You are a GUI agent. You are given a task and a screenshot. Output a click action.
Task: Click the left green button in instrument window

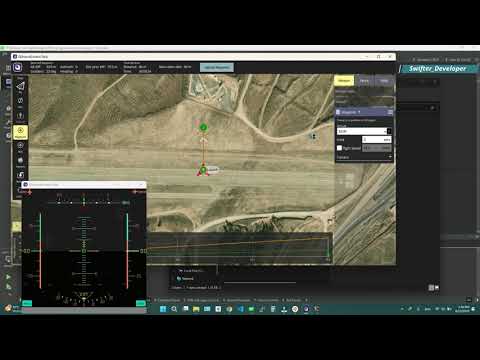(27, 303)
